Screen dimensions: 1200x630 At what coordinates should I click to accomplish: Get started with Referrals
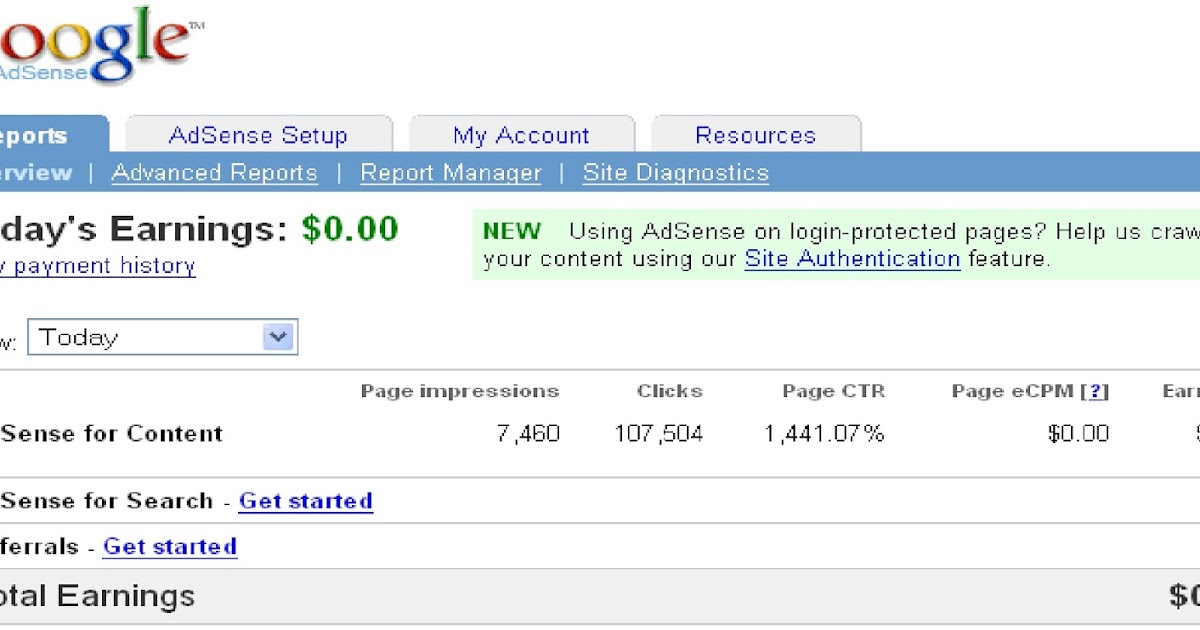(170, 546)
